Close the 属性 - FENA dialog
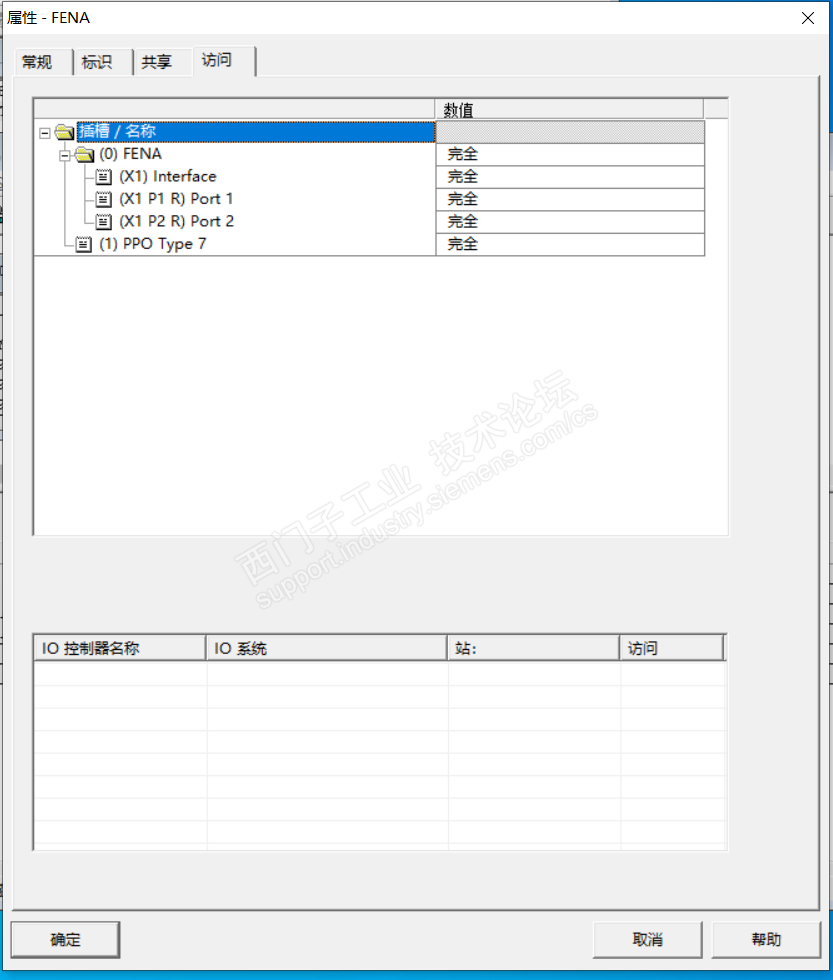 (x=807, y=18)
